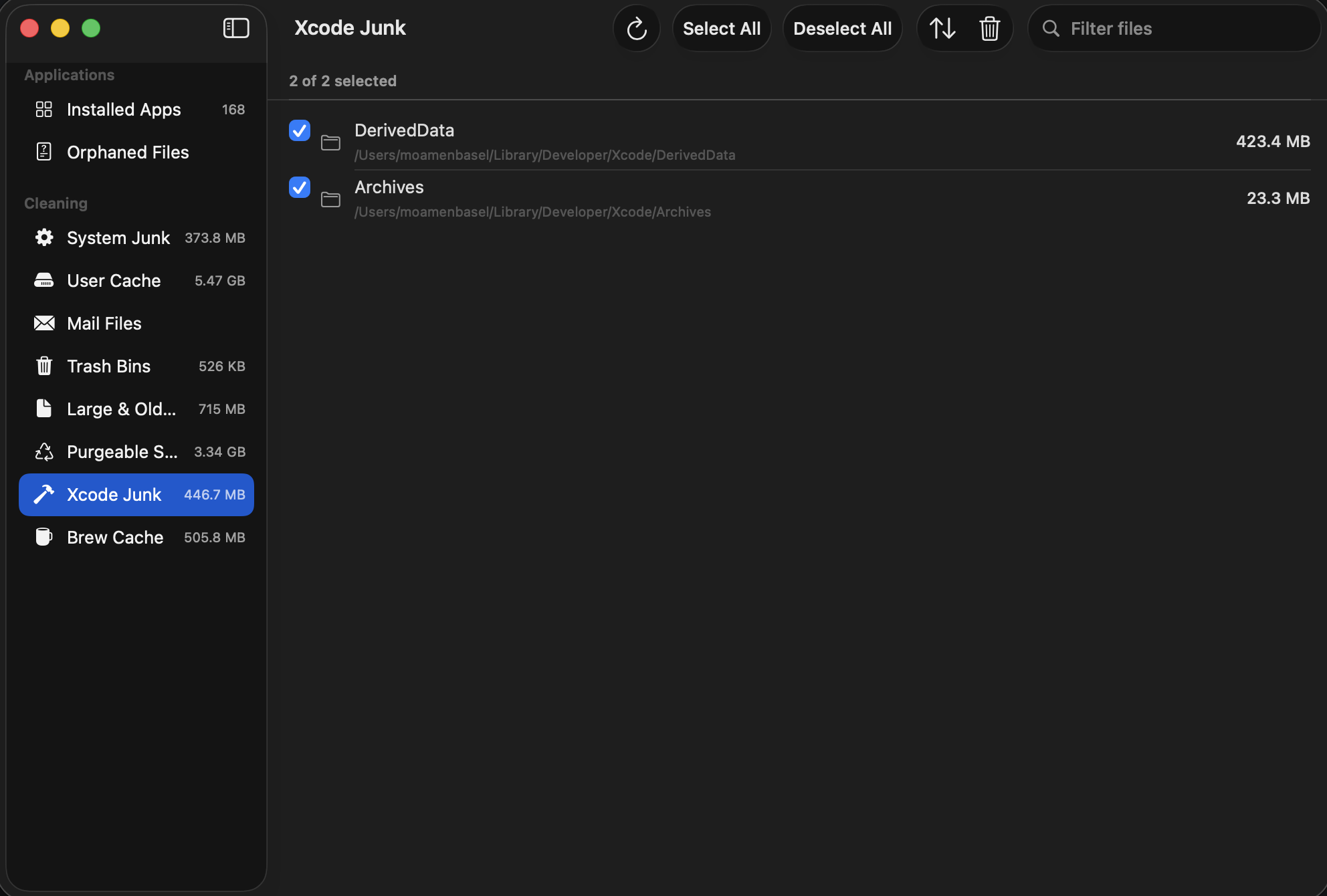
Task: Select the Purgeable Space recycle icon
Action: click(43, 451)
